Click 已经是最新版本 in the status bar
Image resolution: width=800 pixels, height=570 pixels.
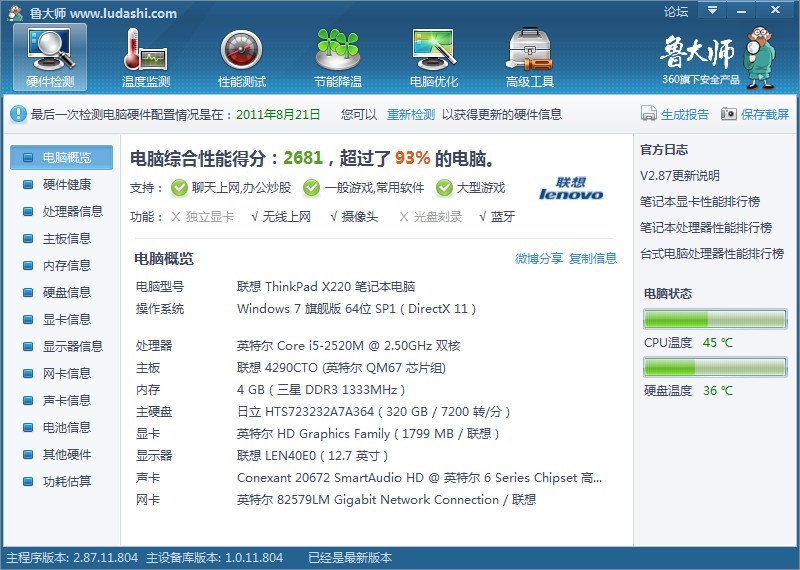tap(350, 558)
